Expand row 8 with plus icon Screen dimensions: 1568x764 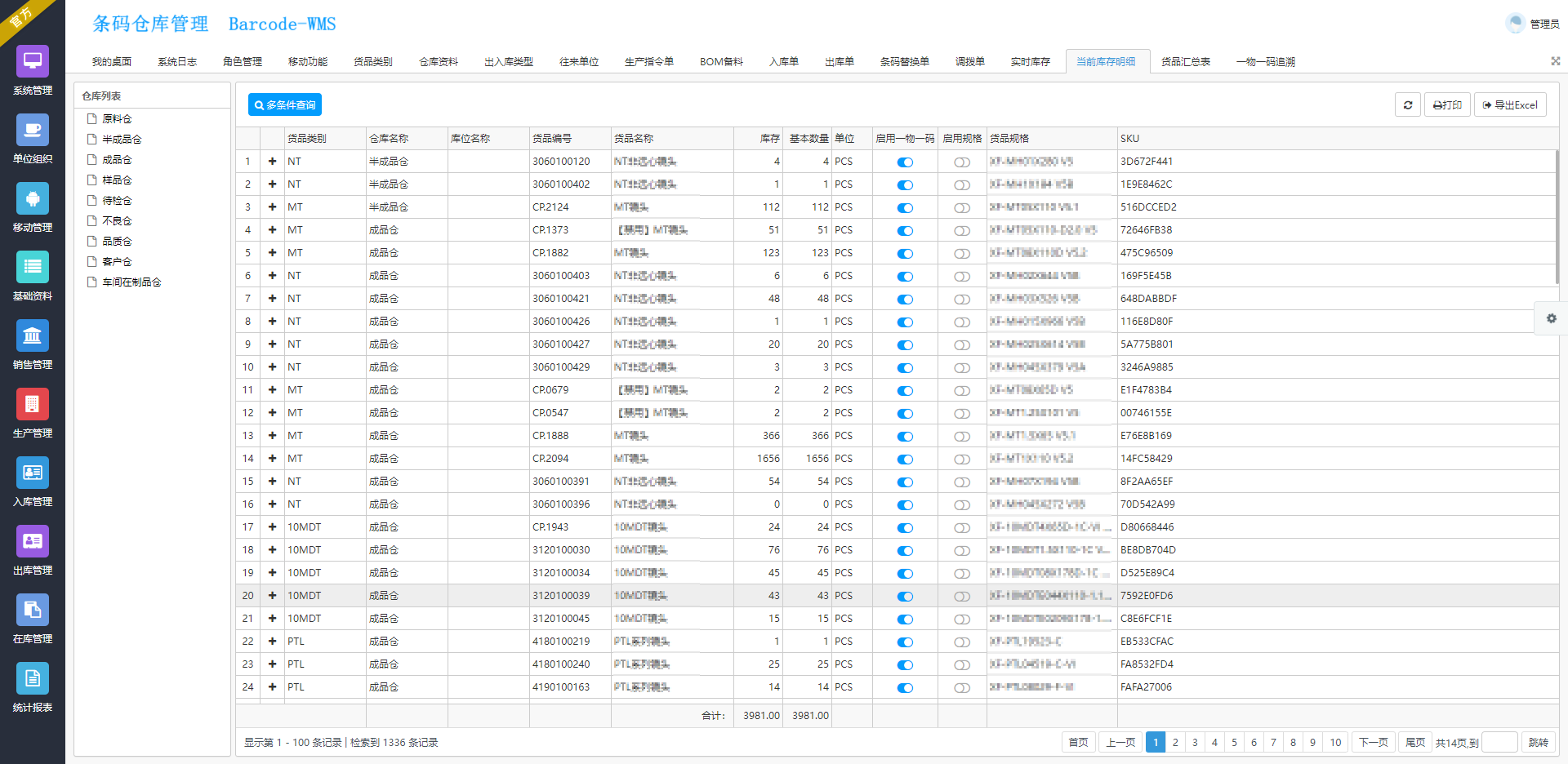coord(272,322)
